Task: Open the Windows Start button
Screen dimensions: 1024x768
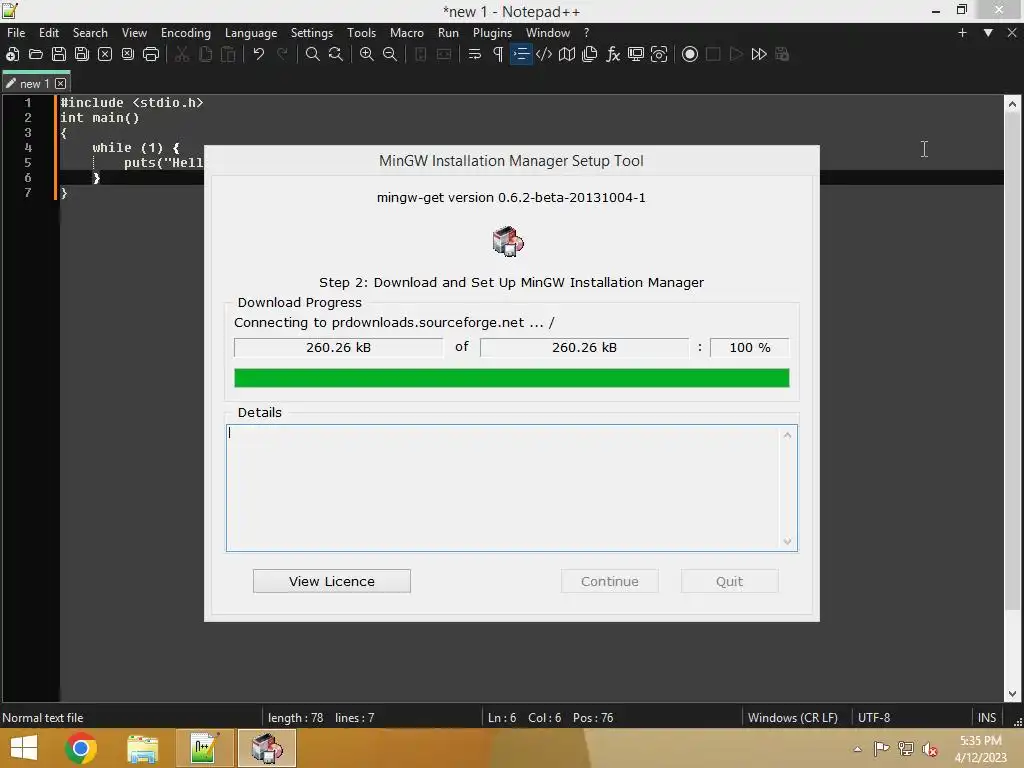Action: click(24, 748)
